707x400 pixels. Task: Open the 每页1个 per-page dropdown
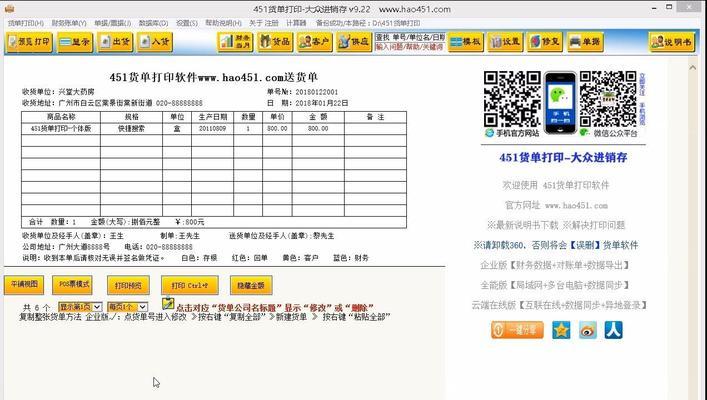point(127,307)
